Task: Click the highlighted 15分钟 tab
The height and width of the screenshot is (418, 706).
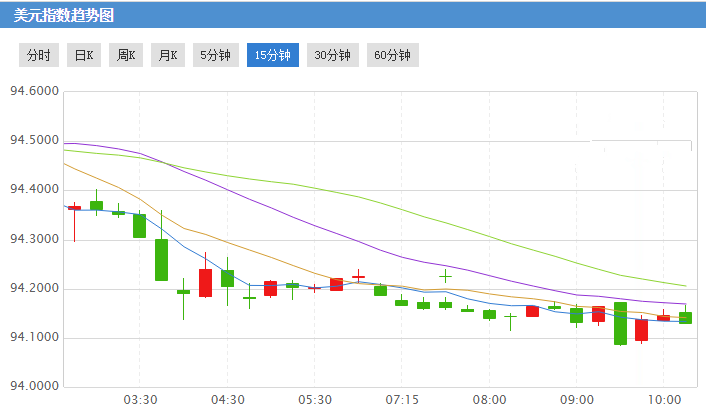Action: [272, 55]
